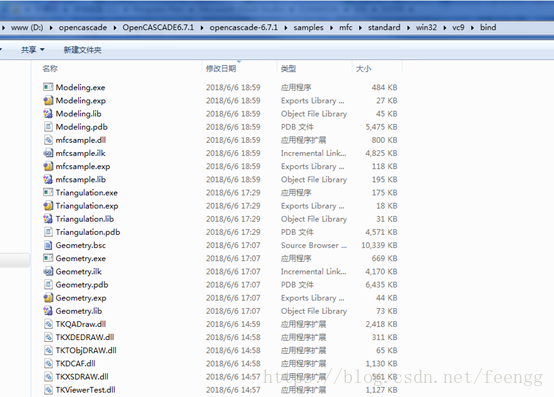Click the Triangulation.lib file icon
554x397 pixels.
(48, 219)
